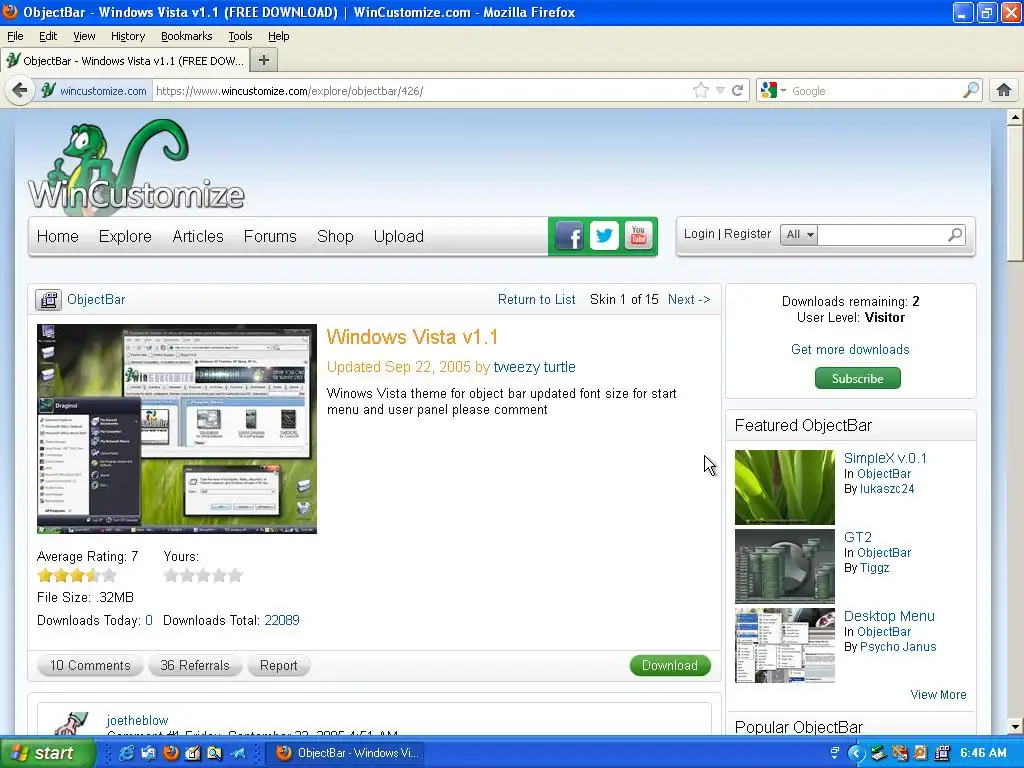1024x768 pixels.
Task: Click Get more downloads link
Action: point(850,349)
